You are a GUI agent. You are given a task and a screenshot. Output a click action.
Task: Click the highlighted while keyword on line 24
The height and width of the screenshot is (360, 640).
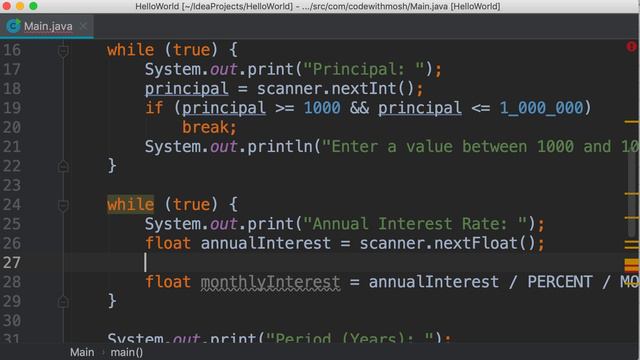click(x=131, y=204)
